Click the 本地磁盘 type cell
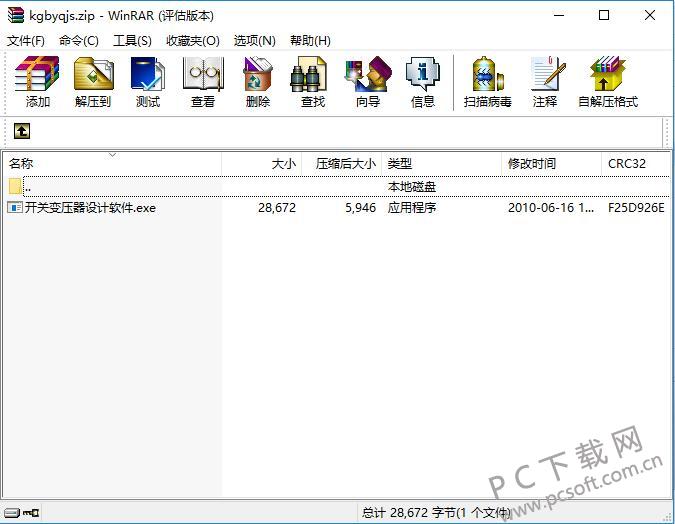Screen dimensions: 675x524 [x=412, y=186]
